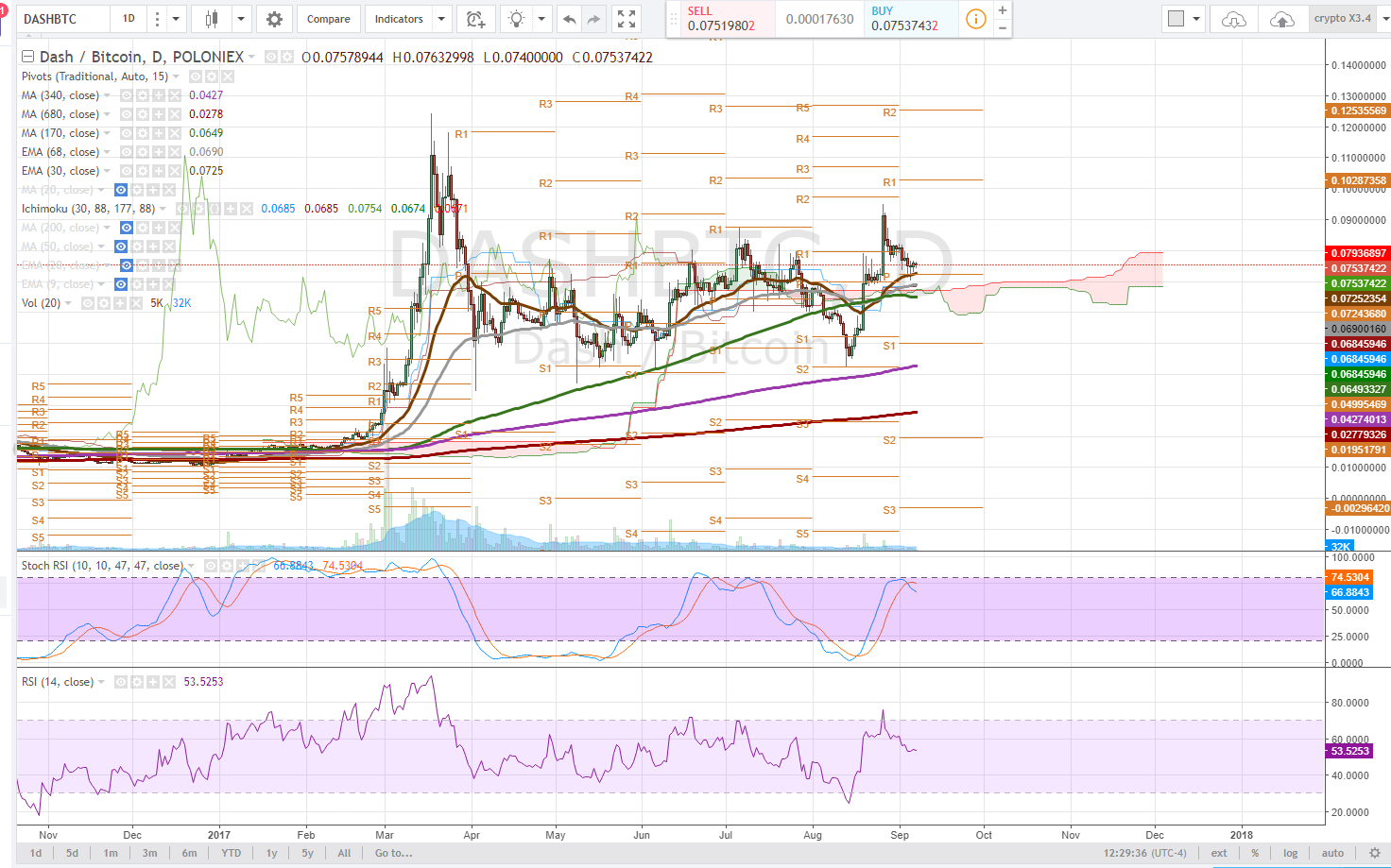Set time range to YTD
The width and height of the screenshot is (1391, 868).
pyautogui.click(x=231, y=853)
